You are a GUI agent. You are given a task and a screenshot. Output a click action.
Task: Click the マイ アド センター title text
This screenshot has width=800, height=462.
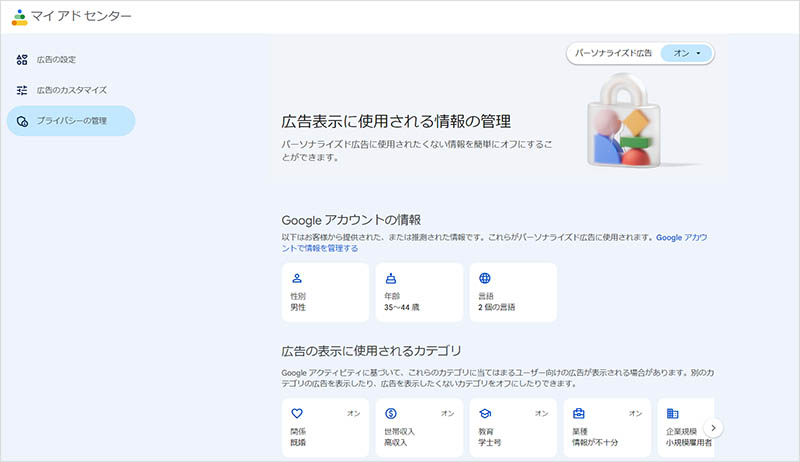82,17
